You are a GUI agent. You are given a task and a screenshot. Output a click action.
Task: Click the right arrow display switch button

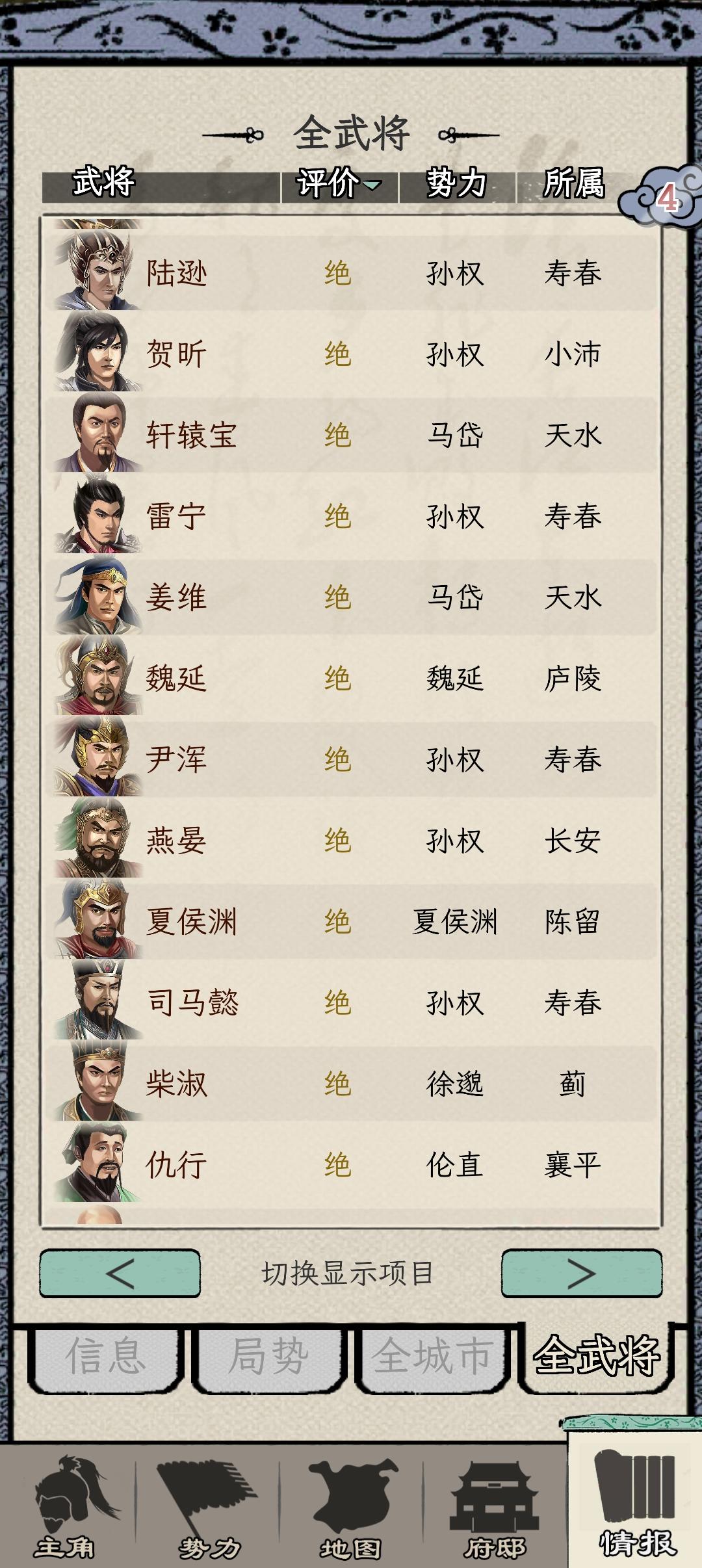(x=582, y=1273)
